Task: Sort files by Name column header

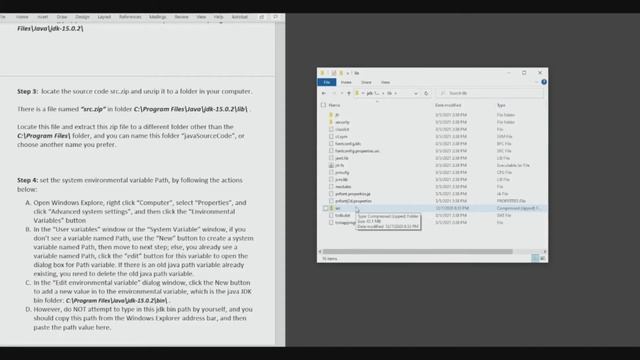Action: [334, 105]
